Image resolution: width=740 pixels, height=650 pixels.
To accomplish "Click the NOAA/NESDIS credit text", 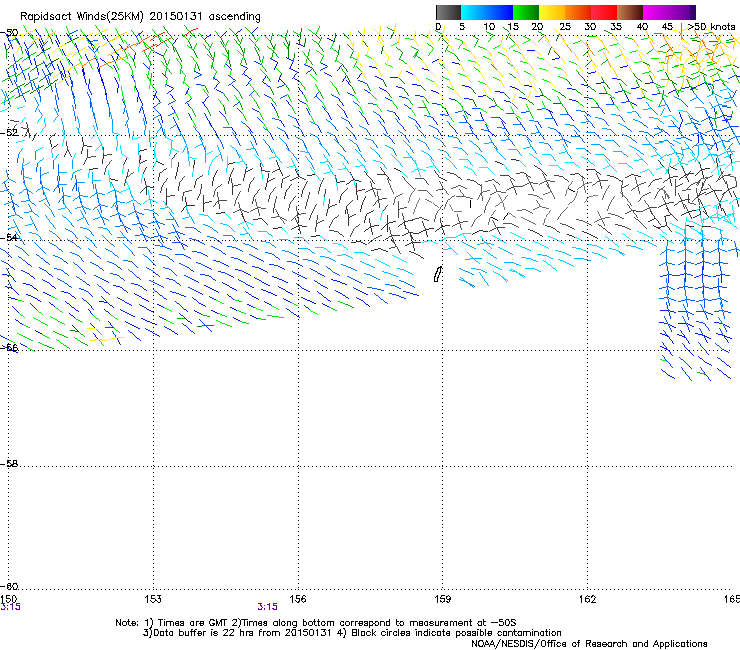I will tap(589, 644).
